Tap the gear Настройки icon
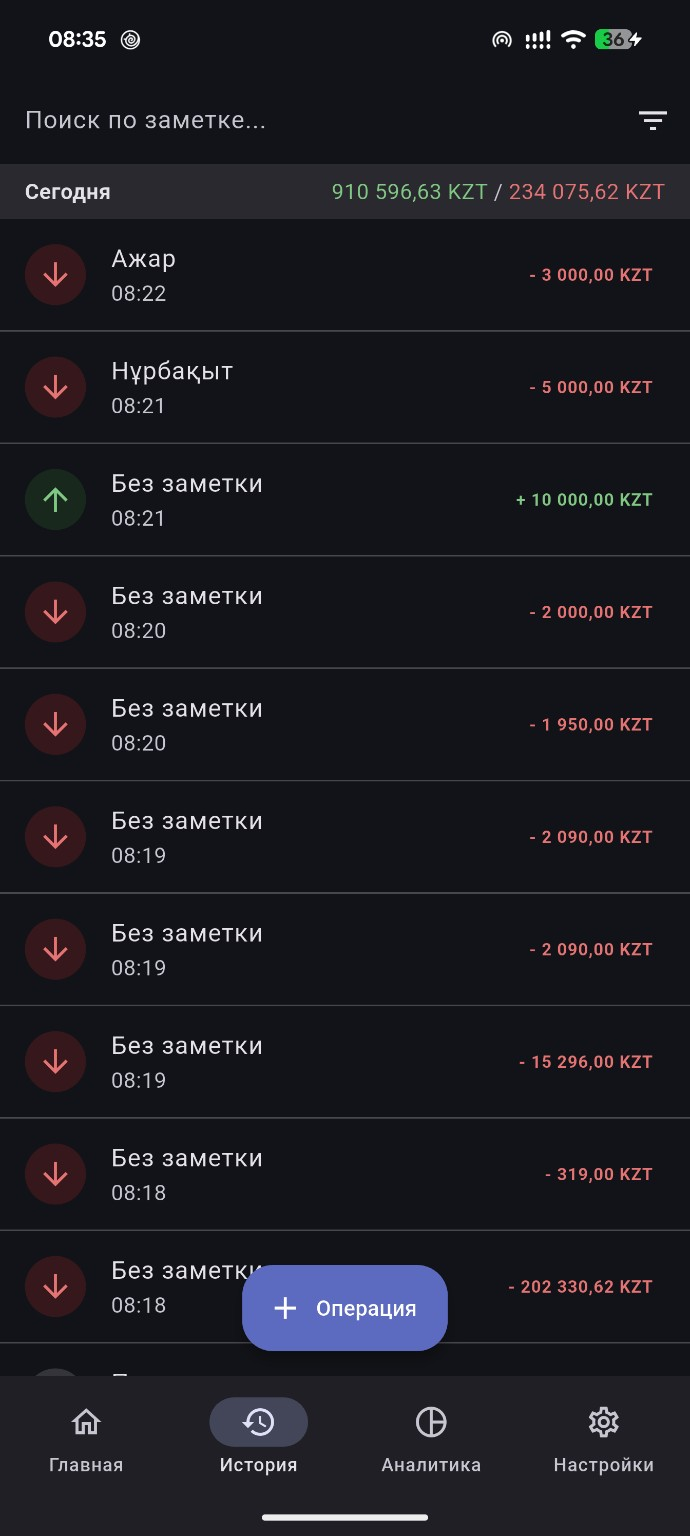This screenshot has height=1536, width=690. 603,1422
